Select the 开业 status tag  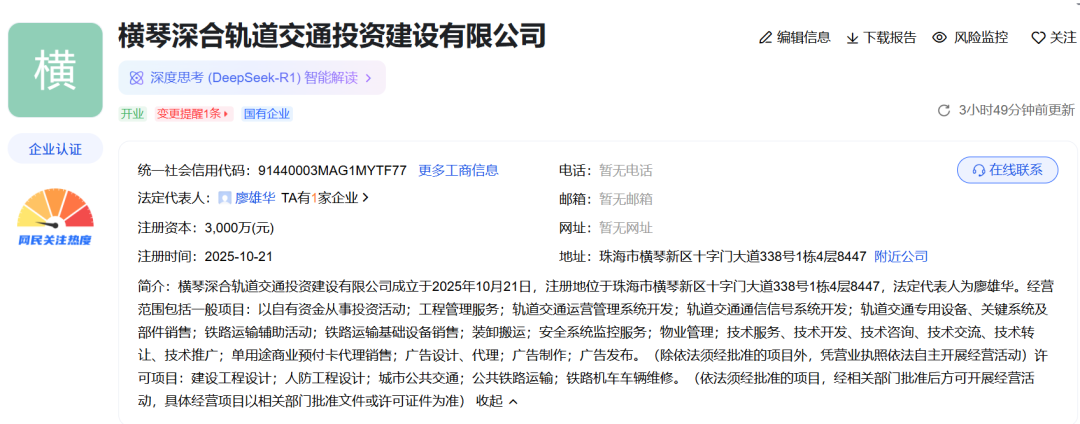pyautogui.click(x=132, y=114)
